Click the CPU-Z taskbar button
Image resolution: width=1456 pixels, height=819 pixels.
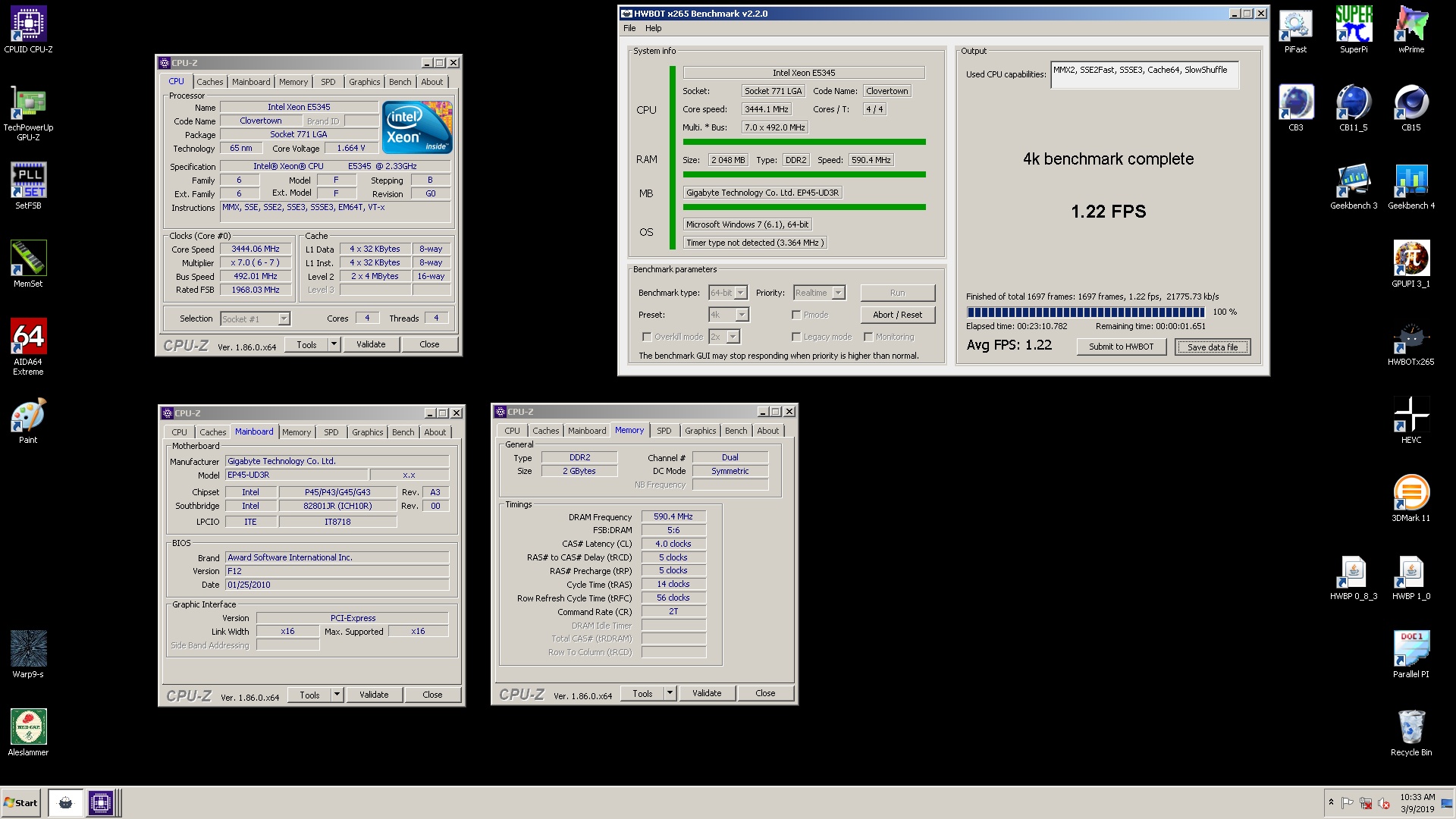pyautogui.click(x=101, y=802)
